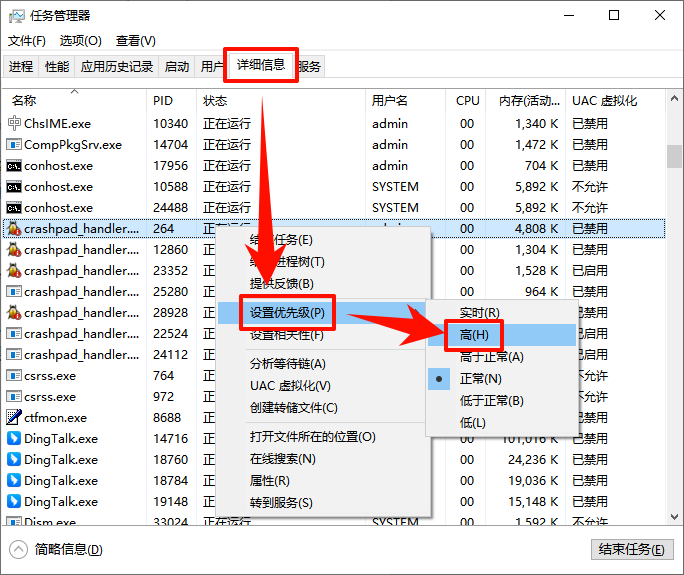This screenshot has height=575, width=684.
Task: Switch to 应用历史记录 tab
Action: pos(116,66)
